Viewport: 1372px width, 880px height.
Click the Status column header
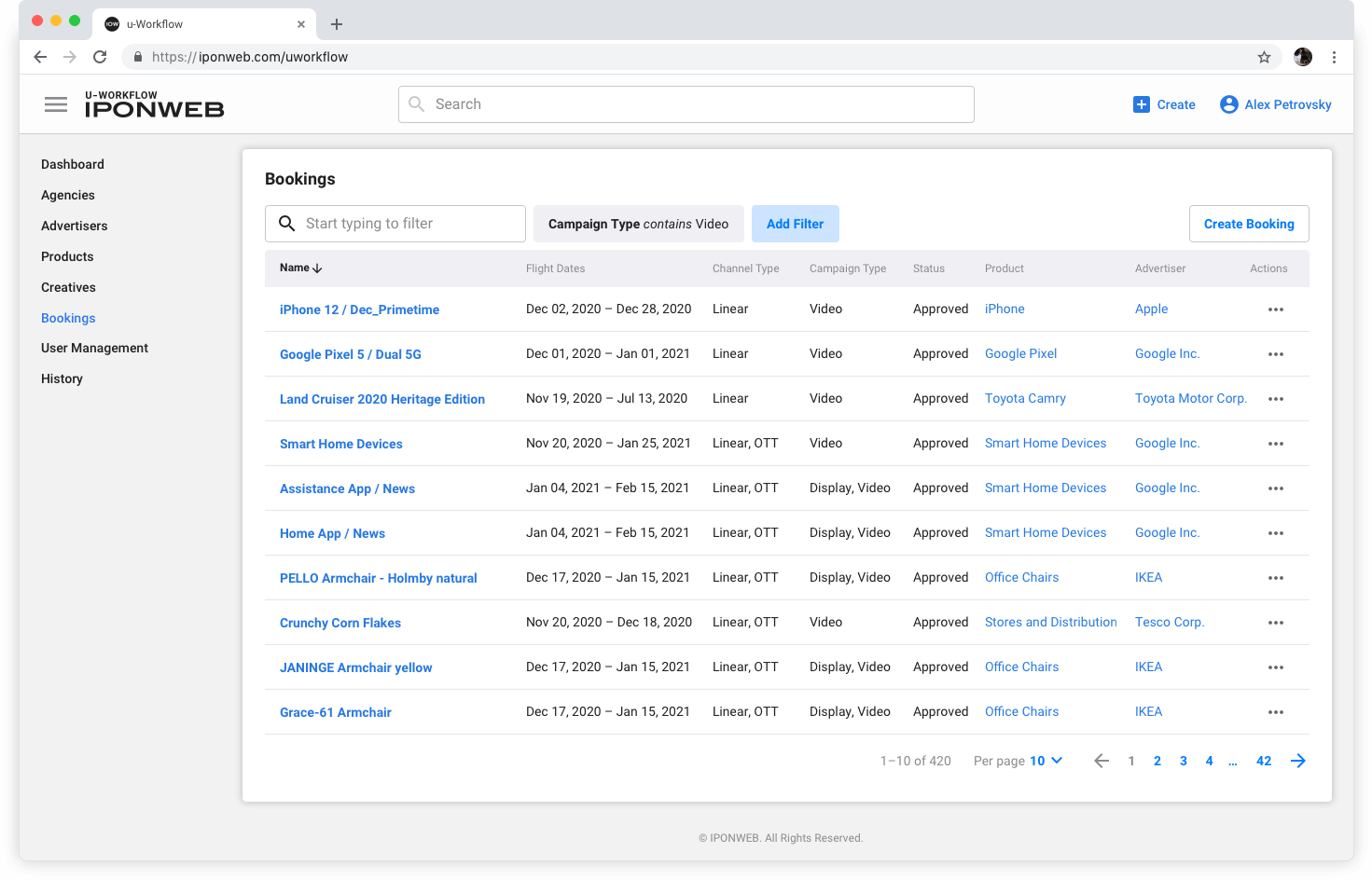tap(929, 268)
